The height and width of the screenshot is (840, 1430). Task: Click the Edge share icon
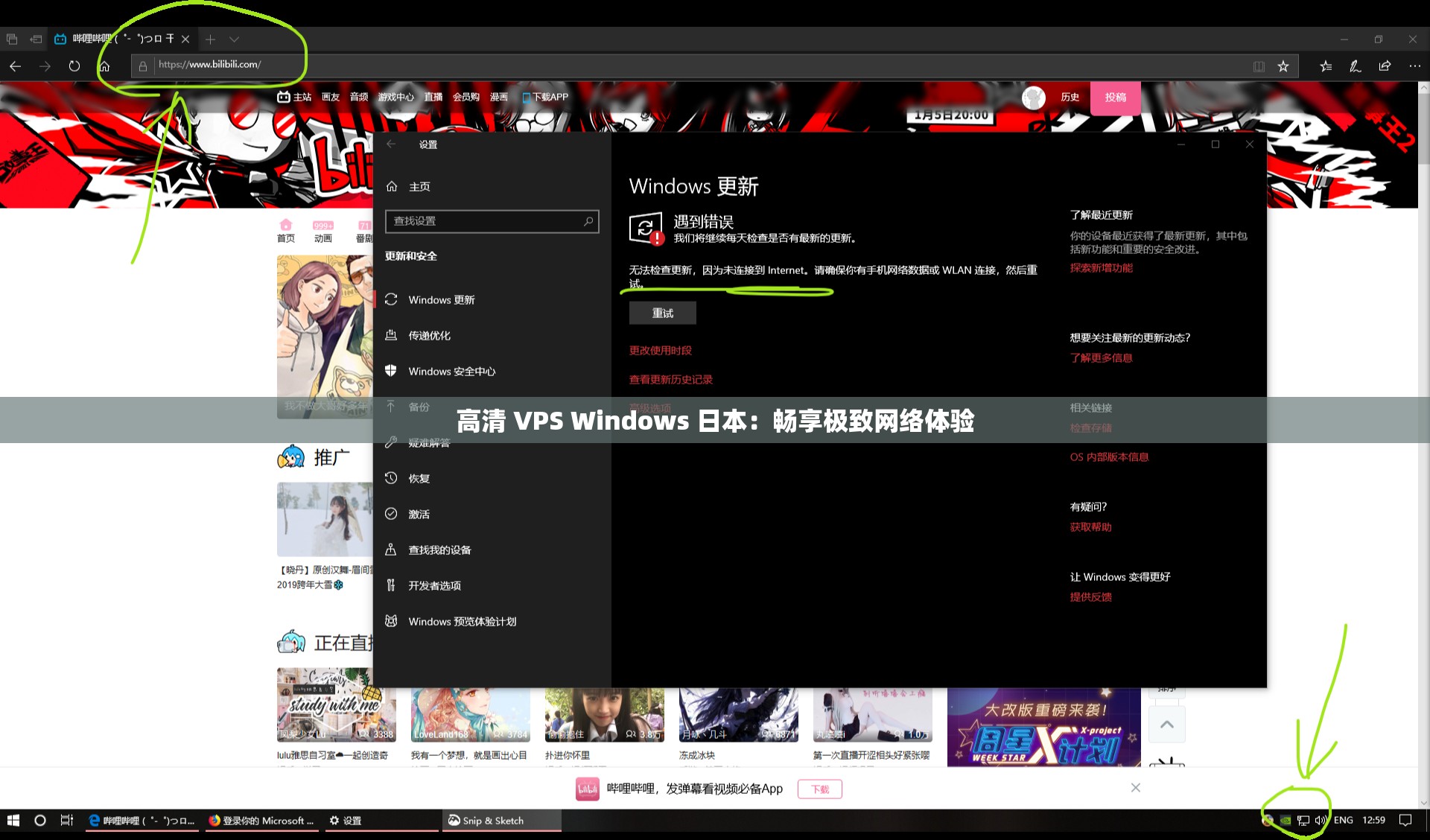tap(1385, 66)
